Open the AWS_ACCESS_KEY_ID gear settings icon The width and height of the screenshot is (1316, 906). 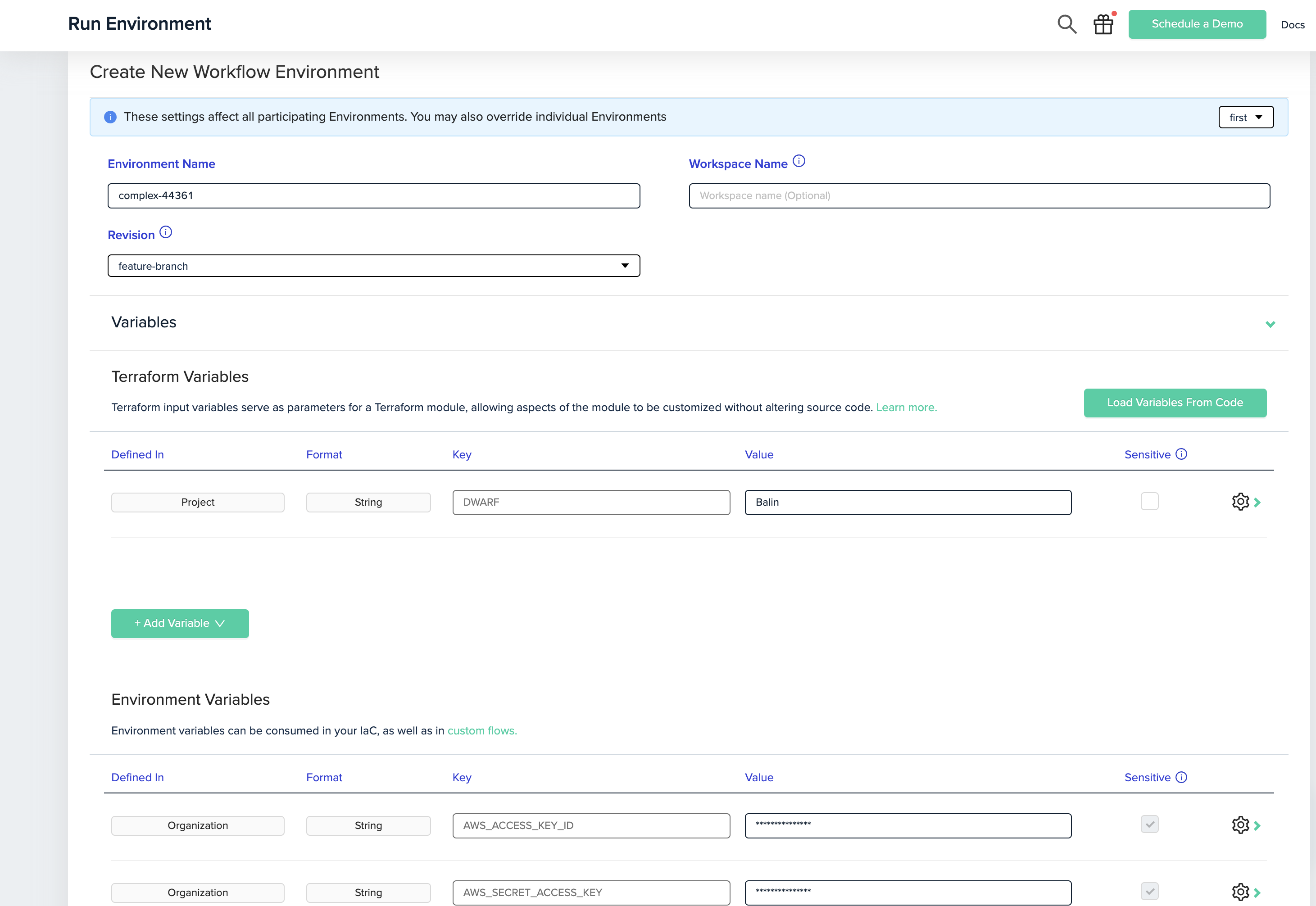(1240, 825)
